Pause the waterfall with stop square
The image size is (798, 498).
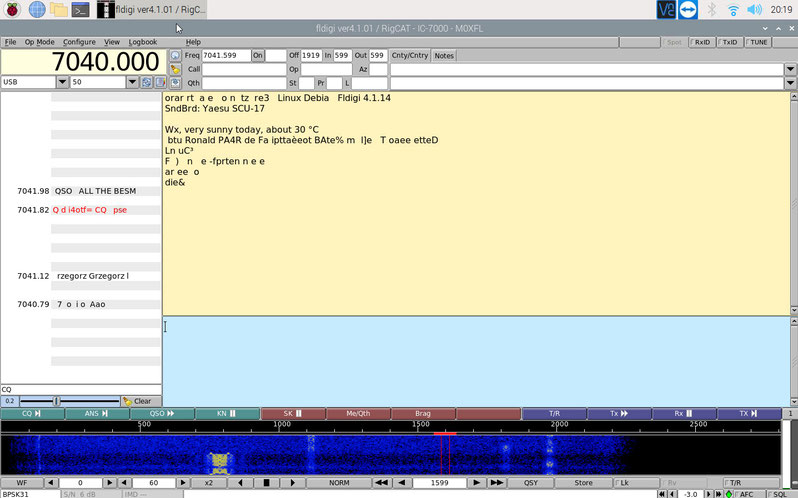point(266,483)
